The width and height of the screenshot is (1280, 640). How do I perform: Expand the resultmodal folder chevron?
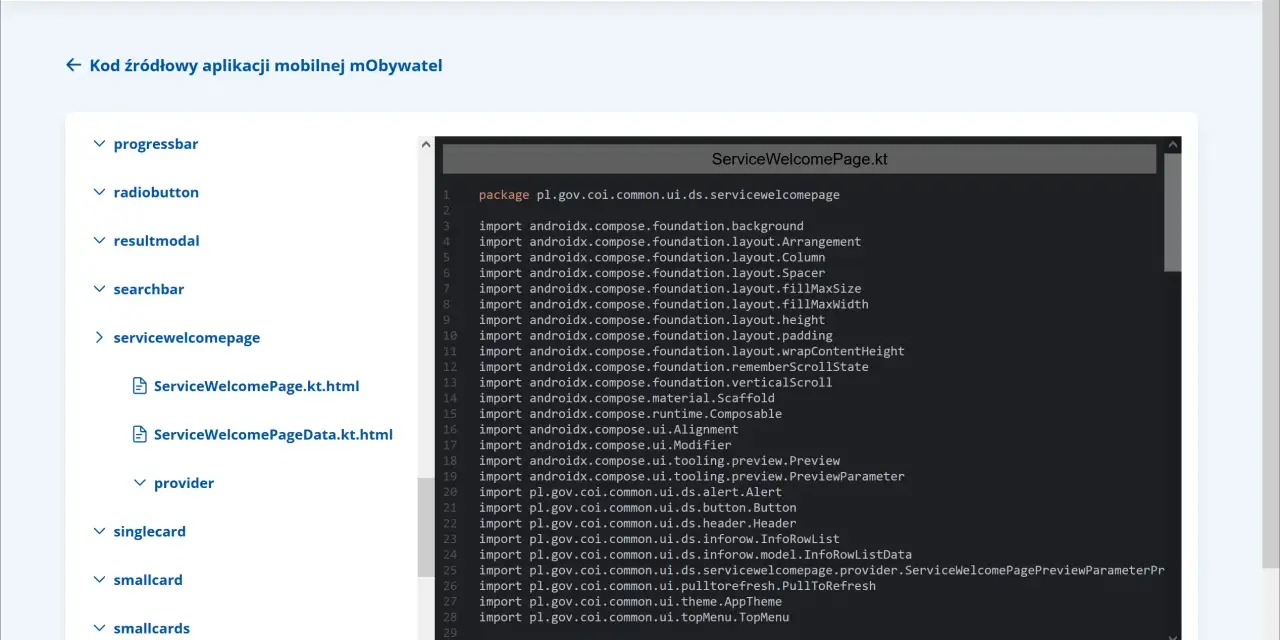[x=99, y=241]
